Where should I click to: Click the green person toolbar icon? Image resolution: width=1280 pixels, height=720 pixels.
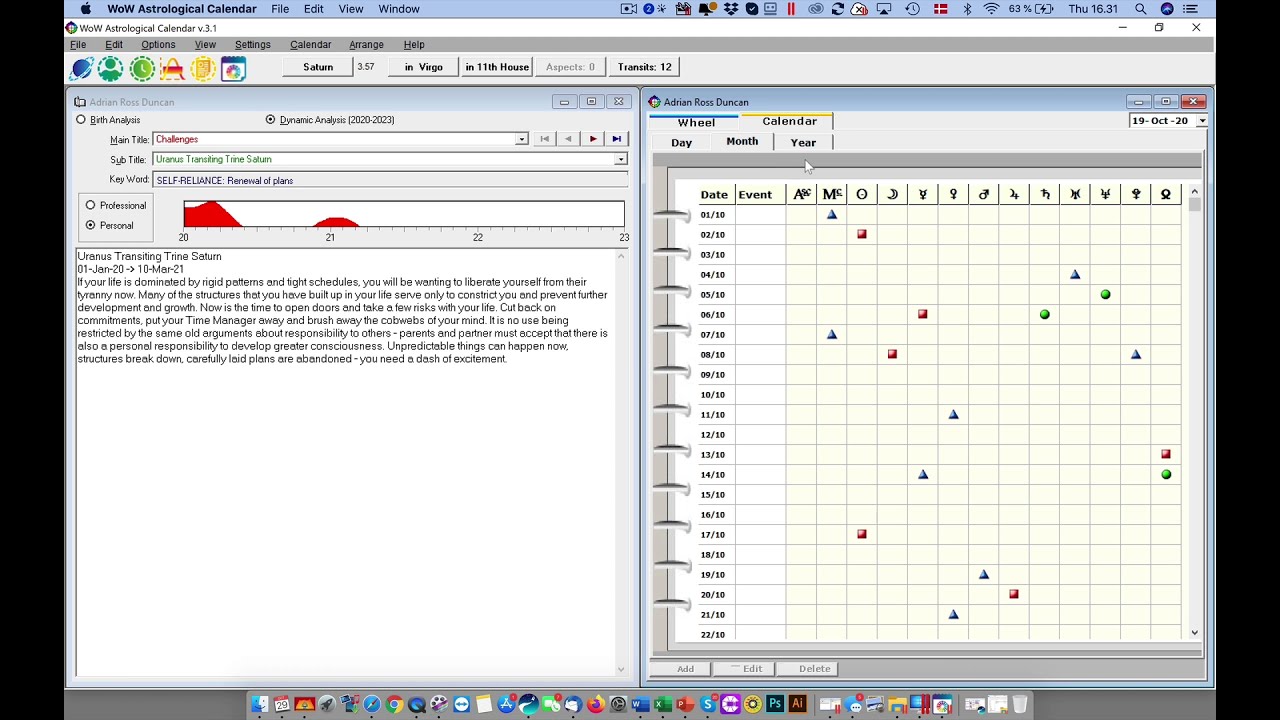tap(110, 68)
